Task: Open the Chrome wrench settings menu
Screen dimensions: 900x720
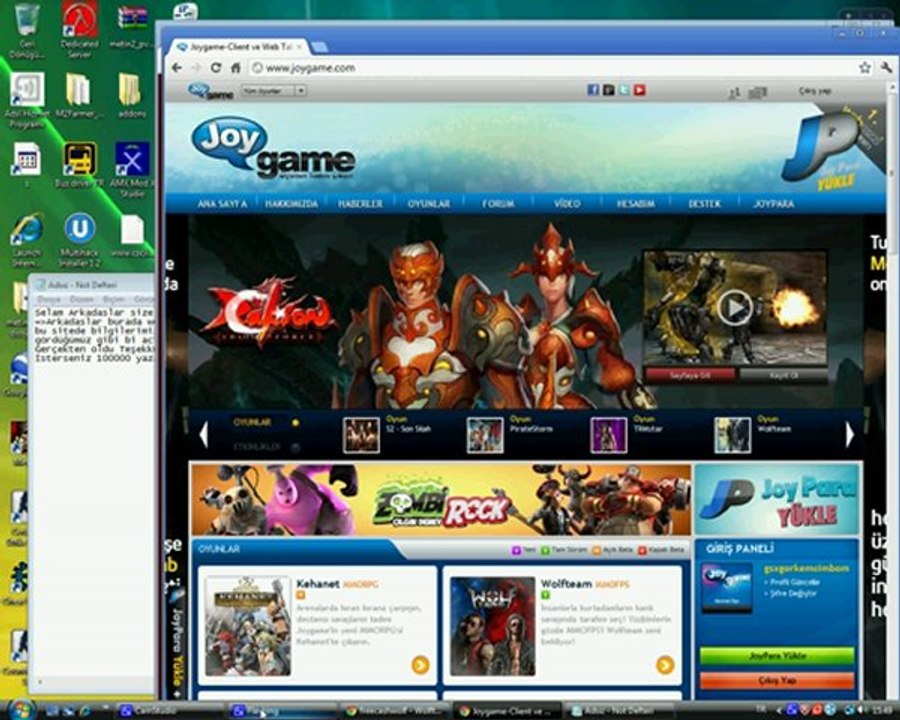Action: [x=886, y=68]
